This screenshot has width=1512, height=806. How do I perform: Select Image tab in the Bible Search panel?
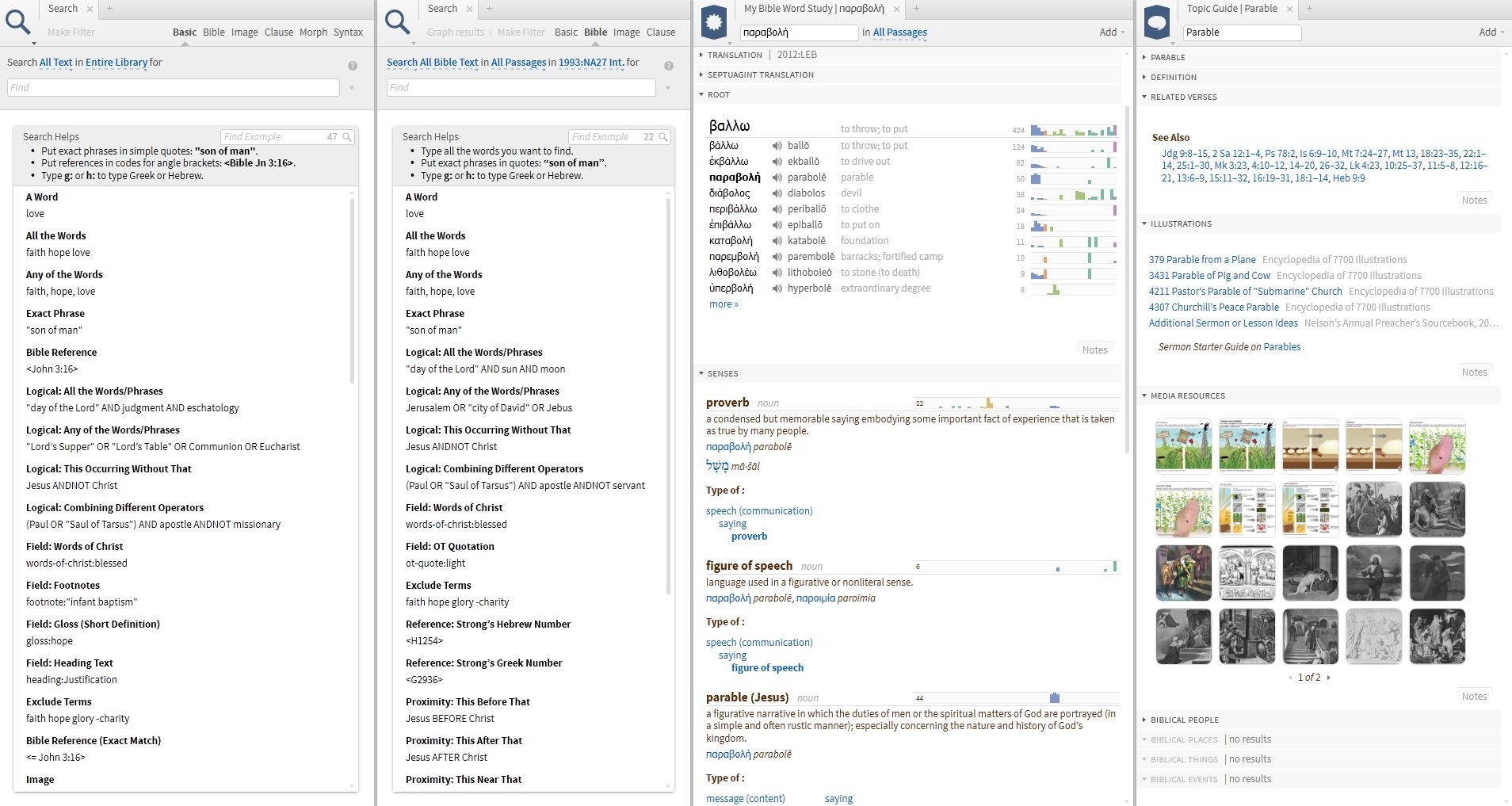click(x=626, y=32)
